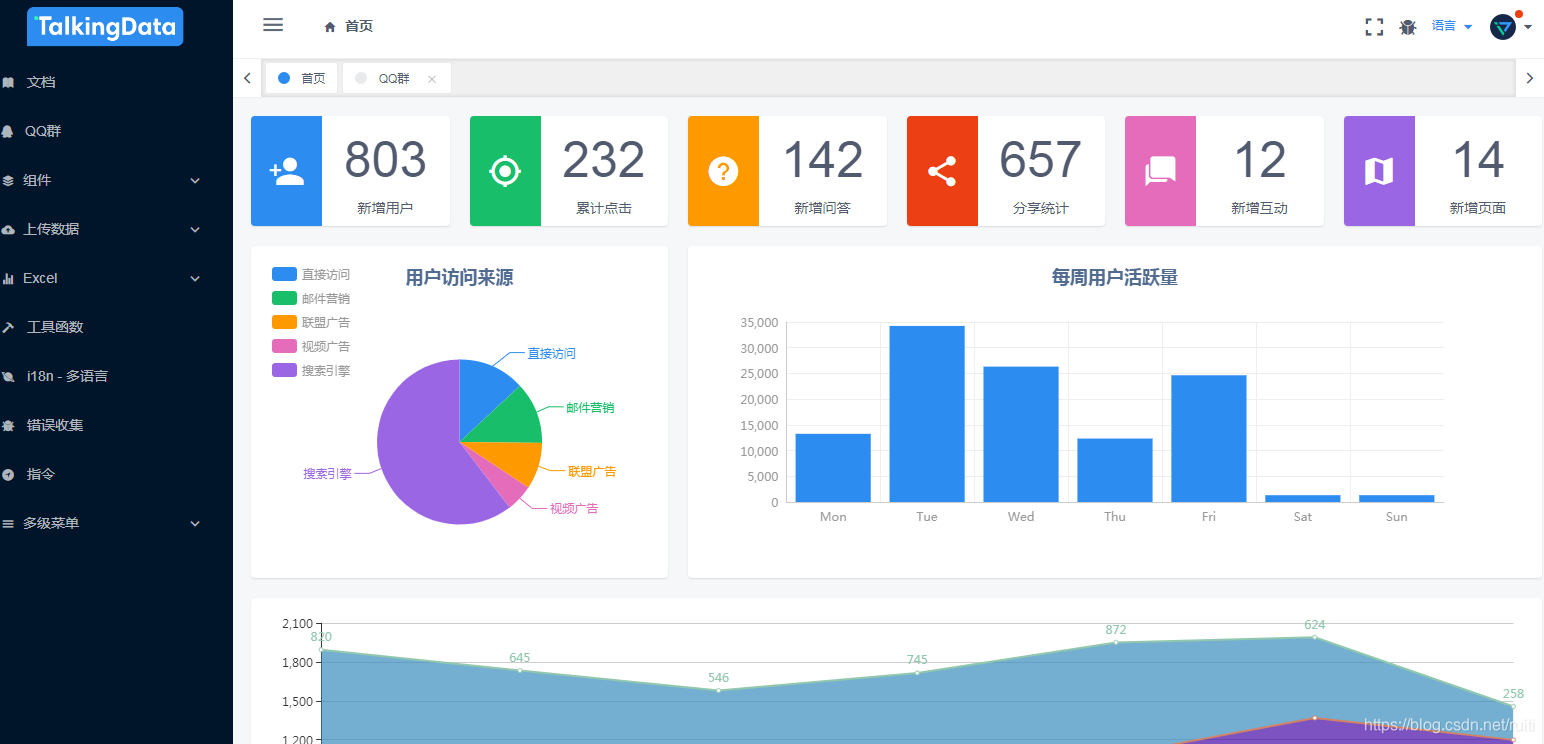The height and width of the screenshot is (744, 1544).
Task: Click the 872 data point on line chart
Action: (x=1116, y=642)
